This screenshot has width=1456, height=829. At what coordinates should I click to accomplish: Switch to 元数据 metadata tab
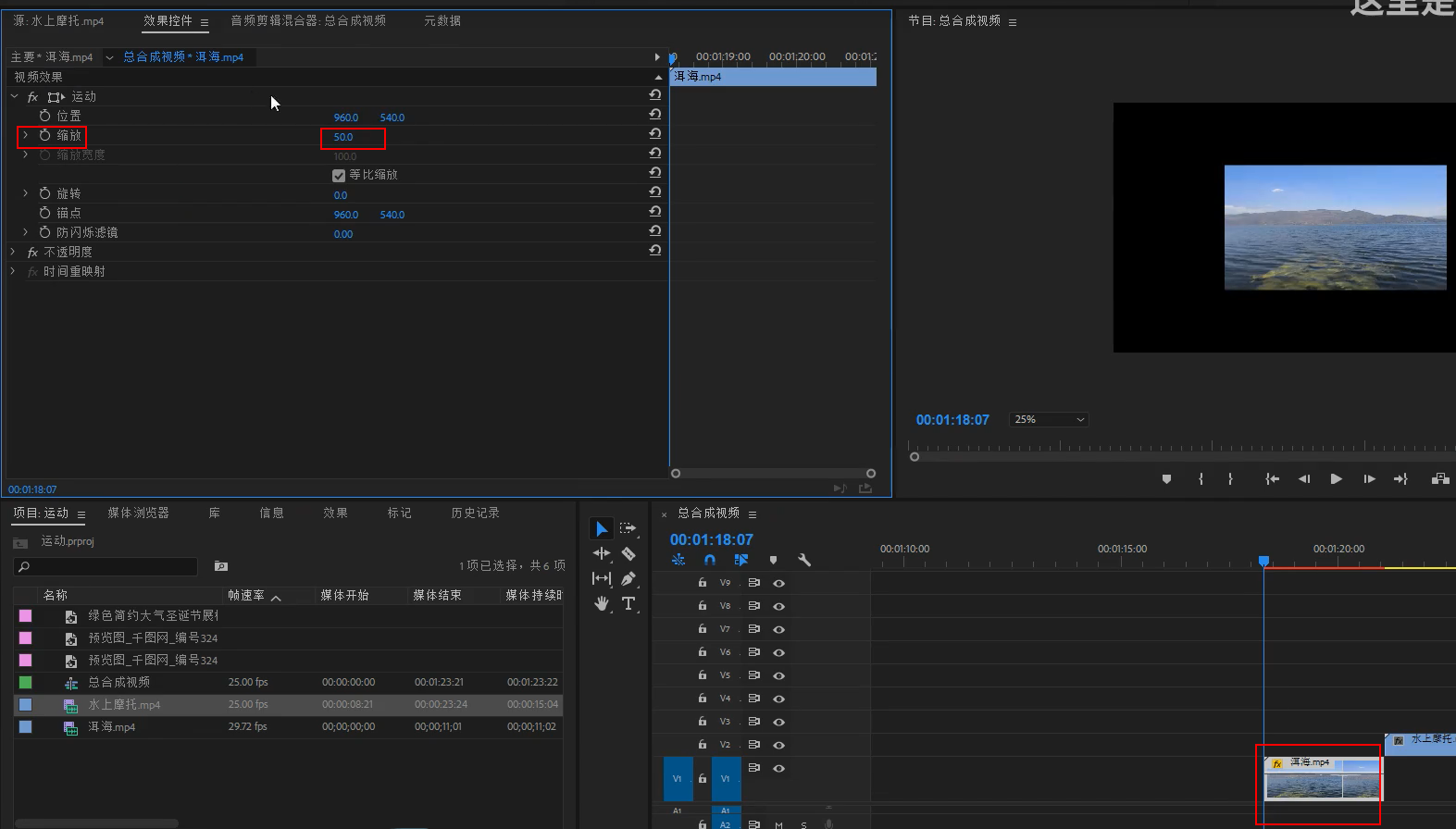pyautogui.click(x=442, y=20)
